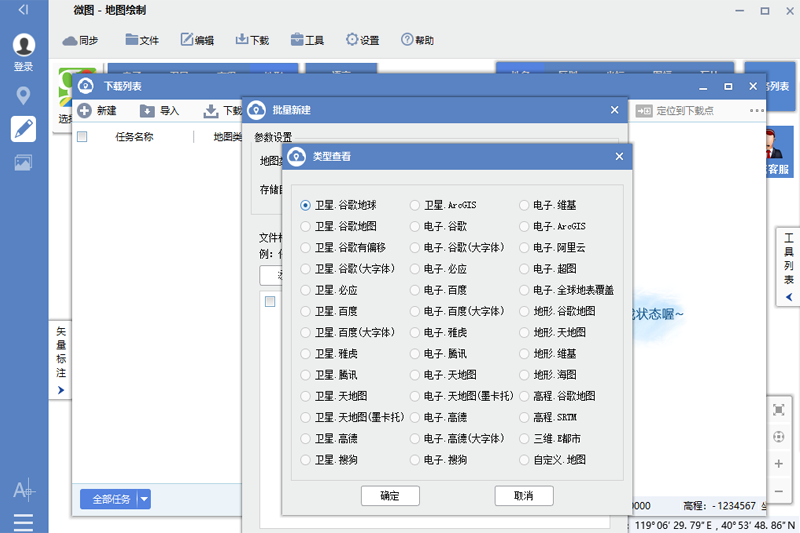
Task: Open the 全部任务 dropdown arrow
Action: (x=144, y=499)
